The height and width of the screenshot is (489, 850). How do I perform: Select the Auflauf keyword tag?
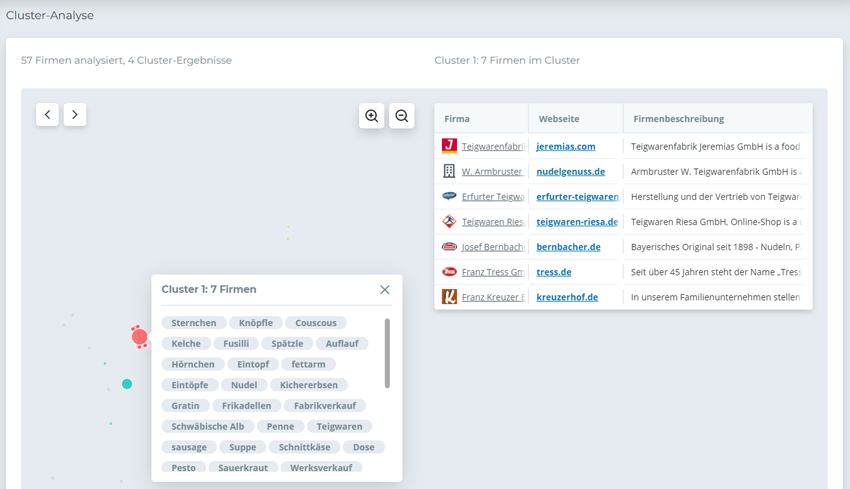342,343
